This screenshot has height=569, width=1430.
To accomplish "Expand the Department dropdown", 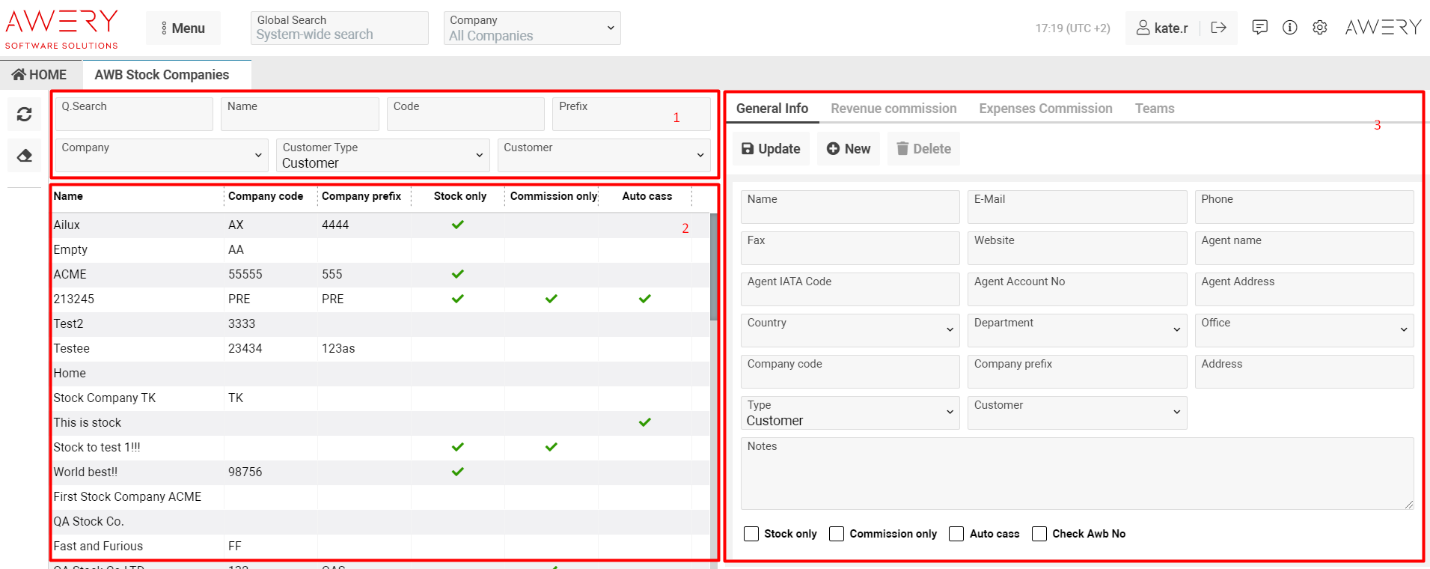I will 1077,330.
